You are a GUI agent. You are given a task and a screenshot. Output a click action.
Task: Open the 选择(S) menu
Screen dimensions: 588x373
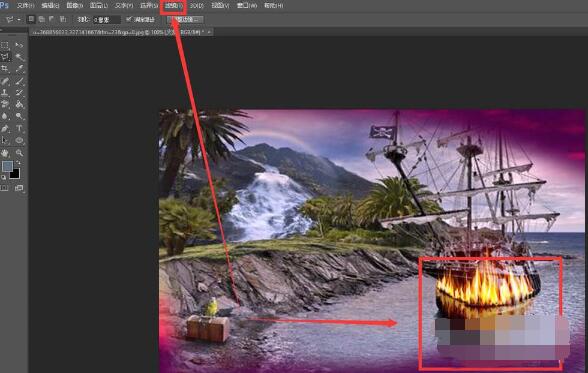[x=149, y=6]
